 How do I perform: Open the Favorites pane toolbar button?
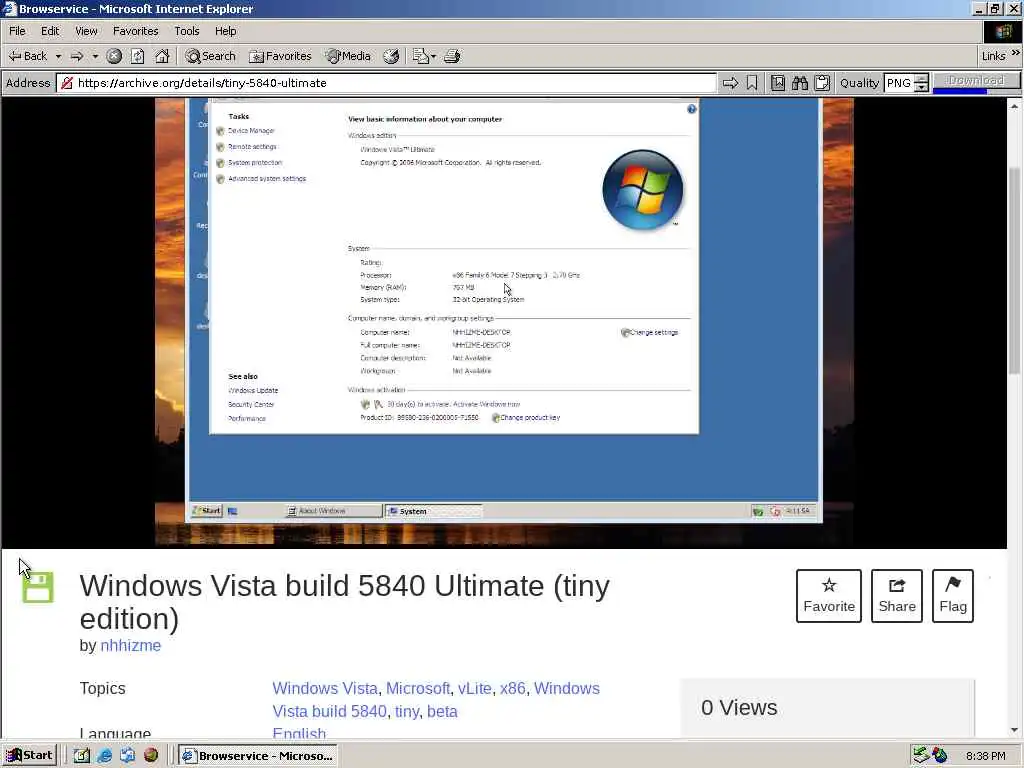point(280,56)
